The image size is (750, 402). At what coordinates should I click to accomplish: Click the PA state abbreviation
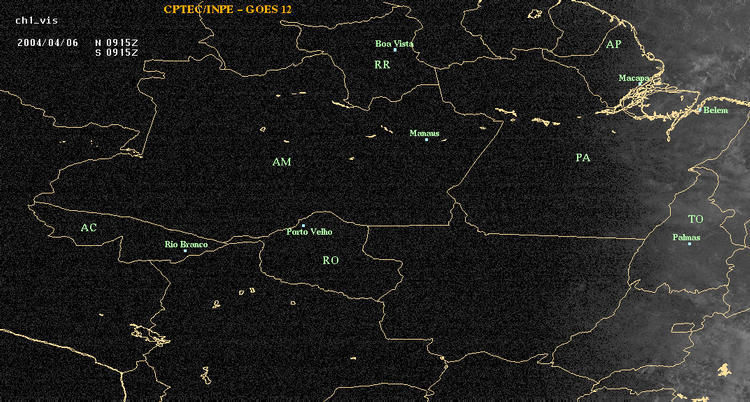[x=583, y=158]
